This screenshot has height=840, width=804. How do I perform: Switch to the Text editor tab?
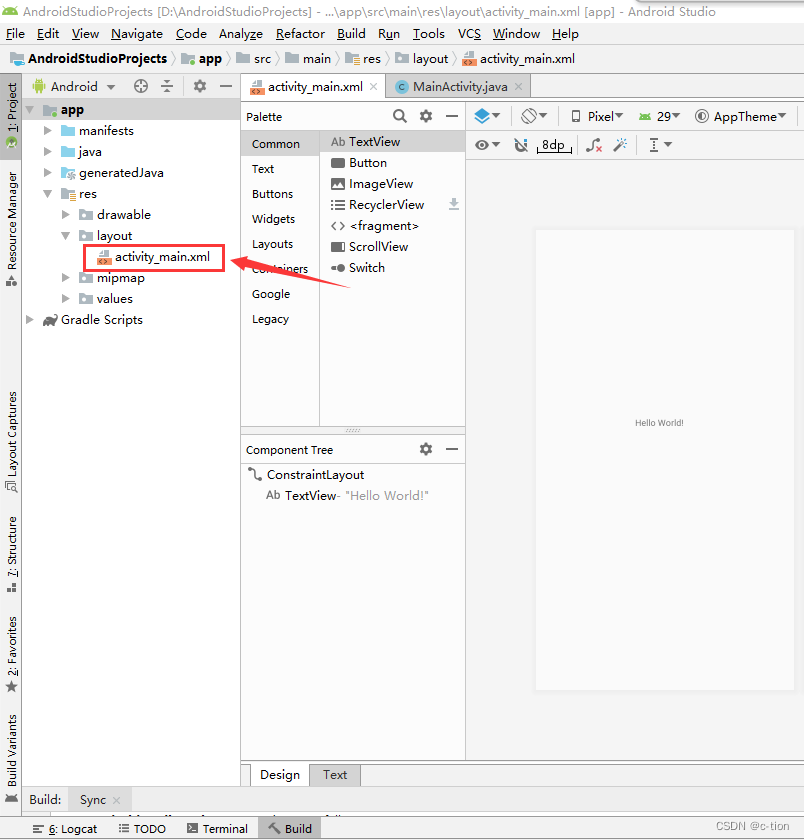(335, 775)
